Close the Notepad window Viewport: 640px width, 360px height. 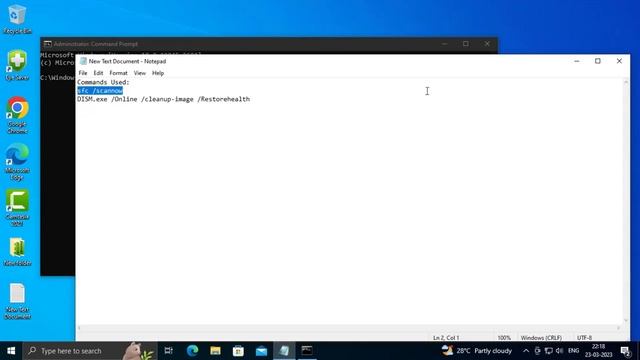pyautogui.click(x=619, y=61)
